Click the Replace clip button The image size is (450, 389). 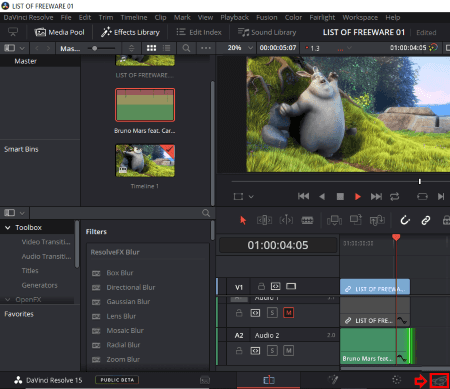click(x=377, y=220)
